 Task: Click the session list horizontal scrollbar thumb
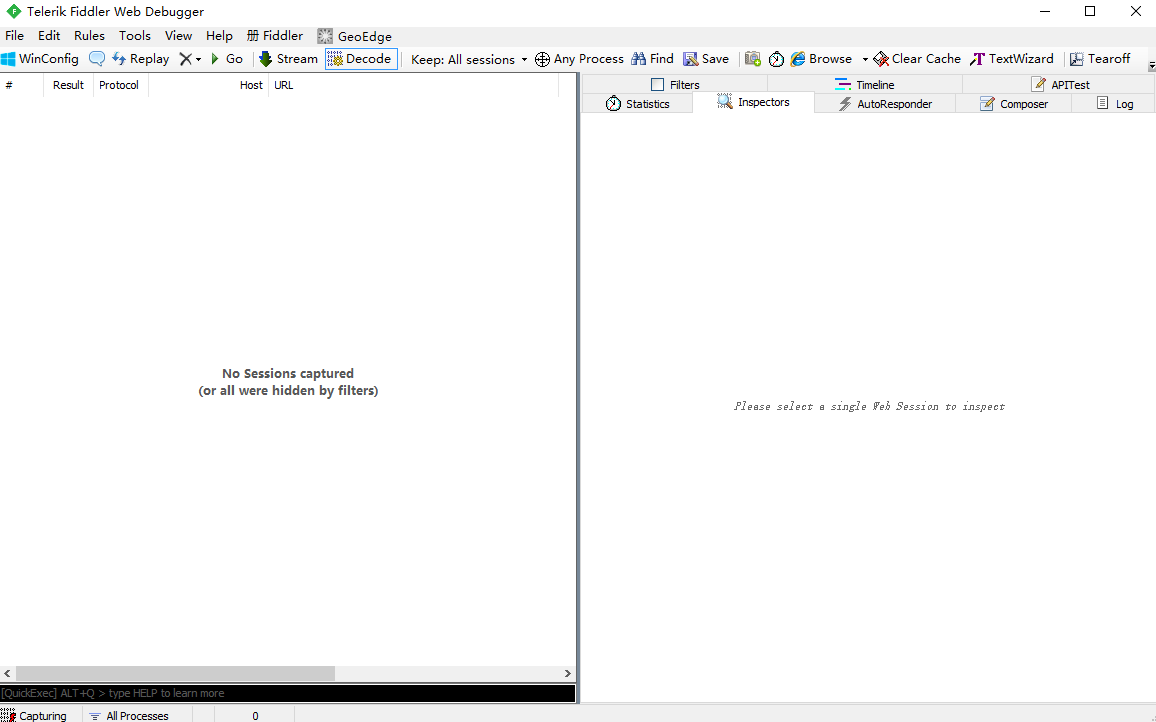tap(175, 673)
